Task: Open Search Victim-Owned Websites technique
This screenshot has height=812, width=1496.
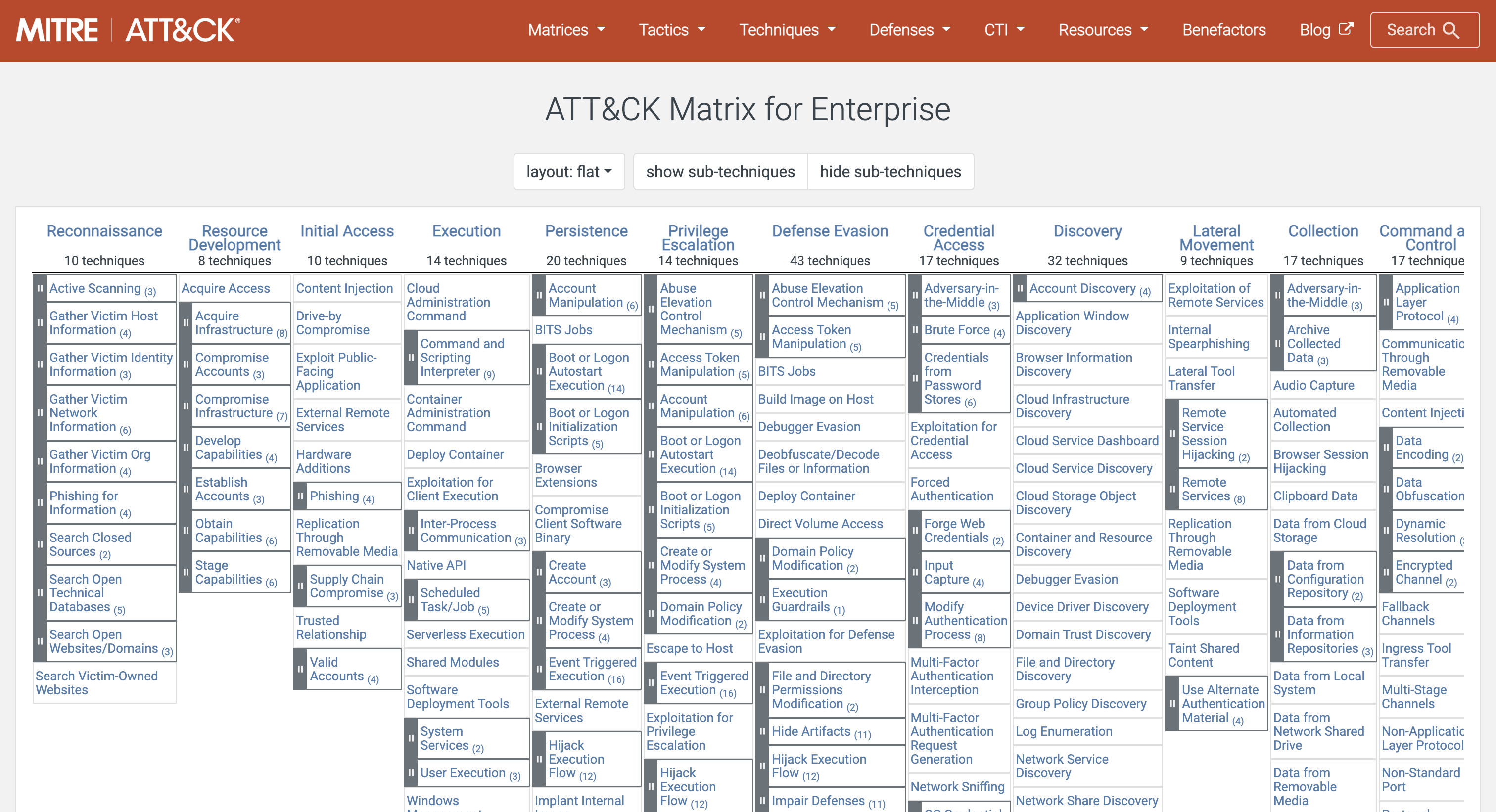Action: pos(96,683)
